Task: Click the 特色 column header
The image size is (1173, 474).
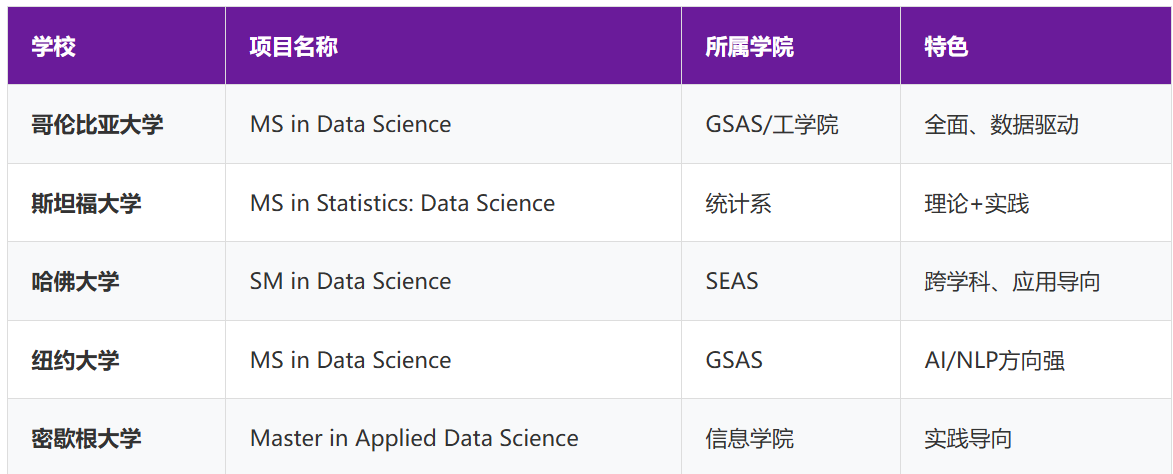Action: [x=946, y=47]
